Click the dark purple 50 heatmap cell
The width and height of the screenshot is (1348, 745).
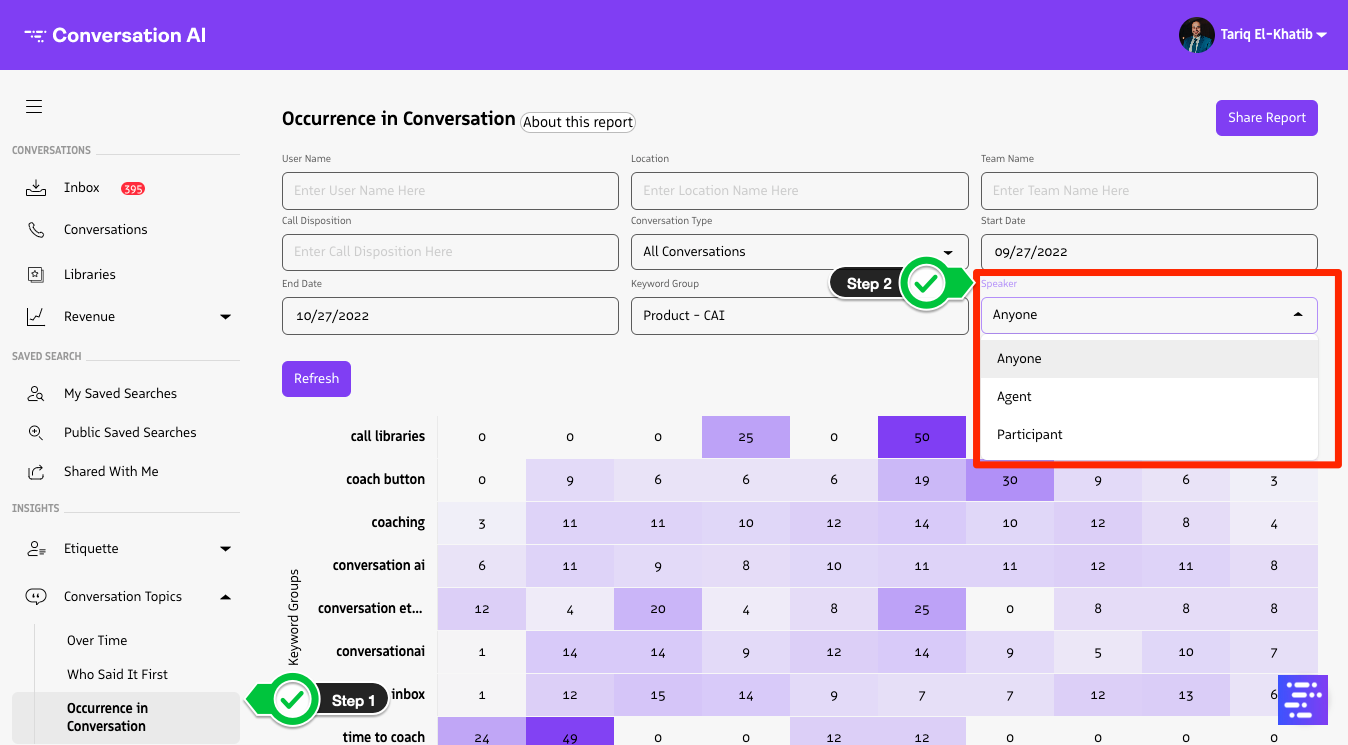click(921, 437)
